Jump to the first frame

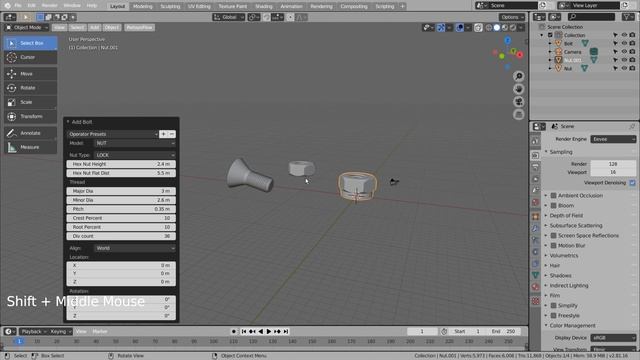coord(244,331)
